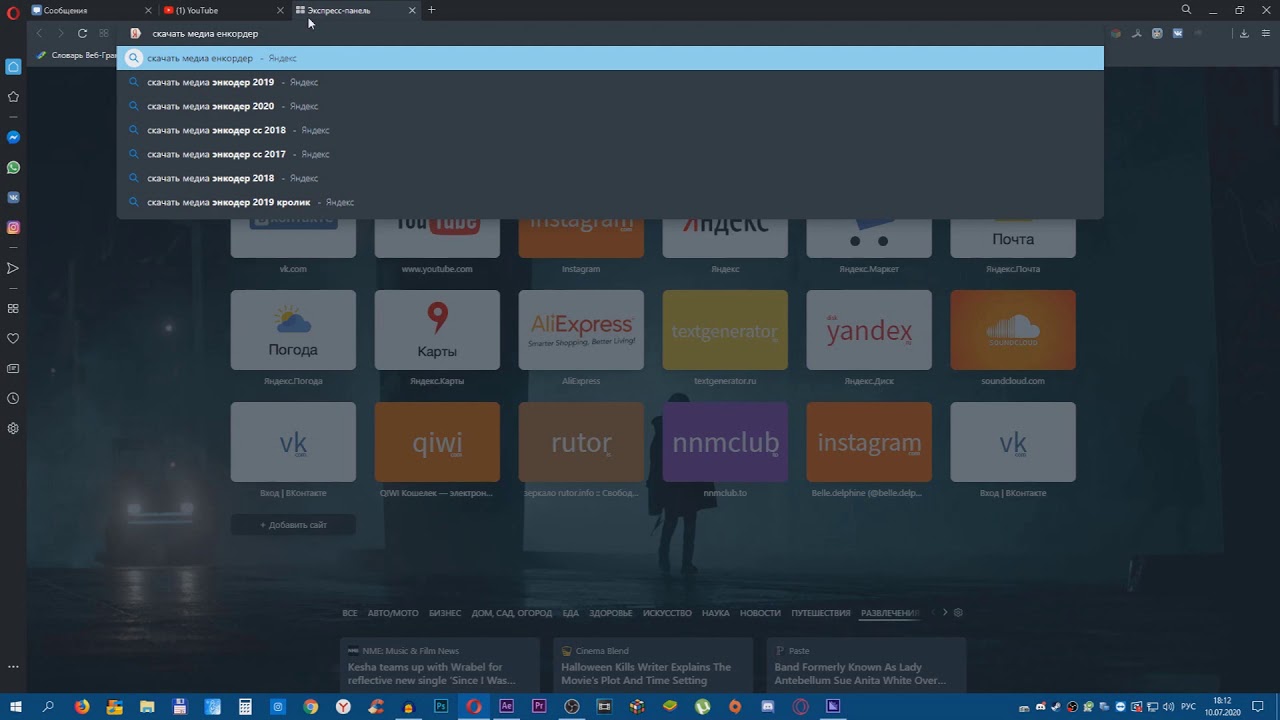Screen dimensions: 1280x720
Task: Open Firefox from the taskbar
Action: [x=82, y=706]
